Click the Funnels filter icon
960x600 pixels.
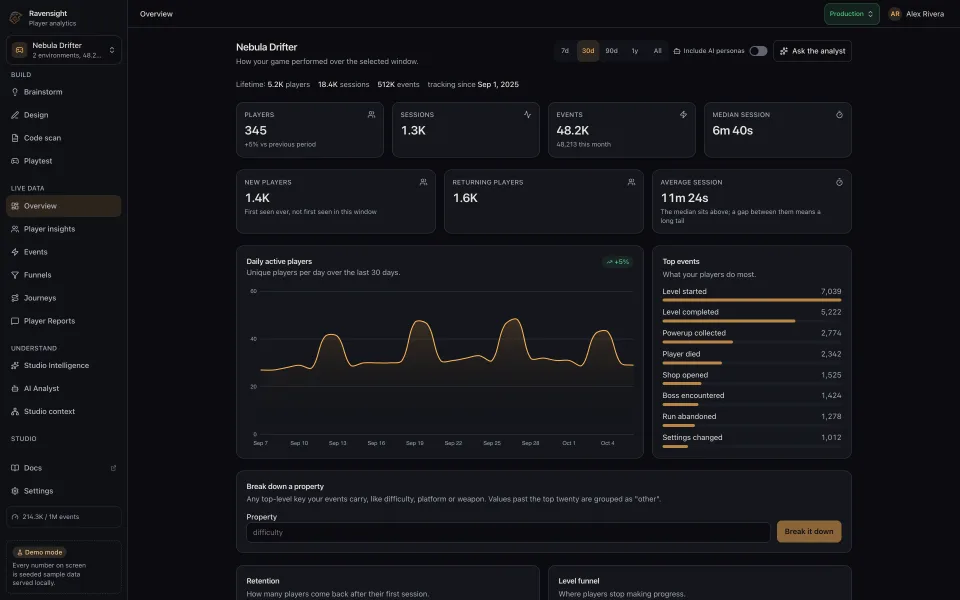click(x=15, y=276)
